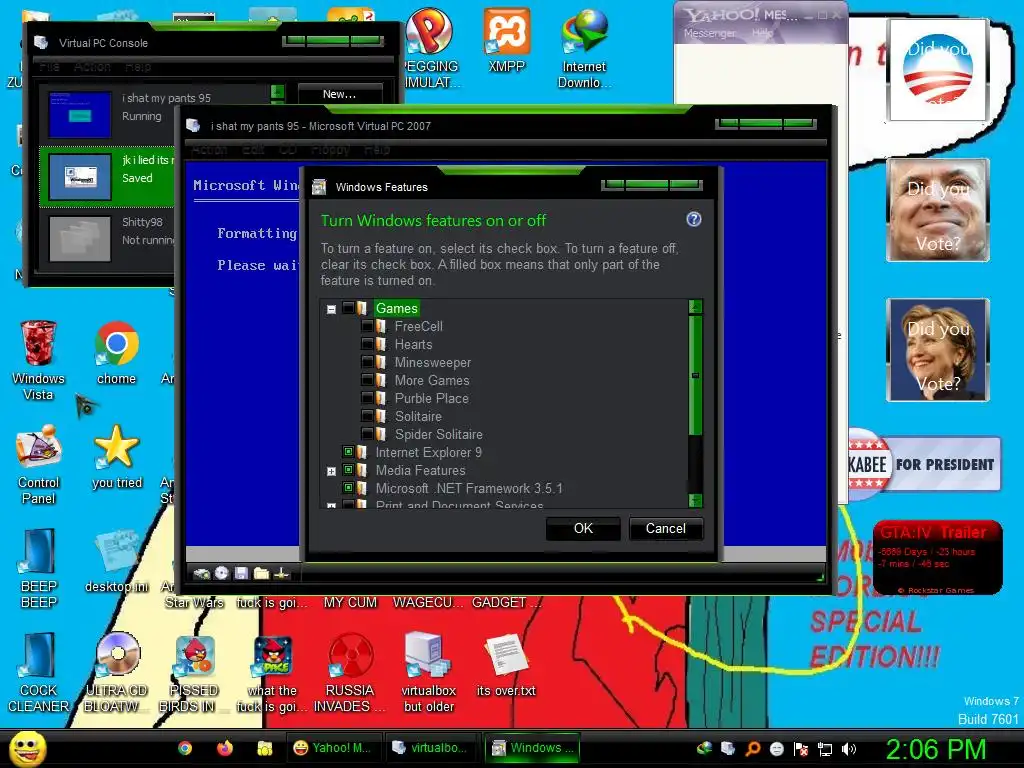Click the features list scroll-up arrow

coord(696,306)
